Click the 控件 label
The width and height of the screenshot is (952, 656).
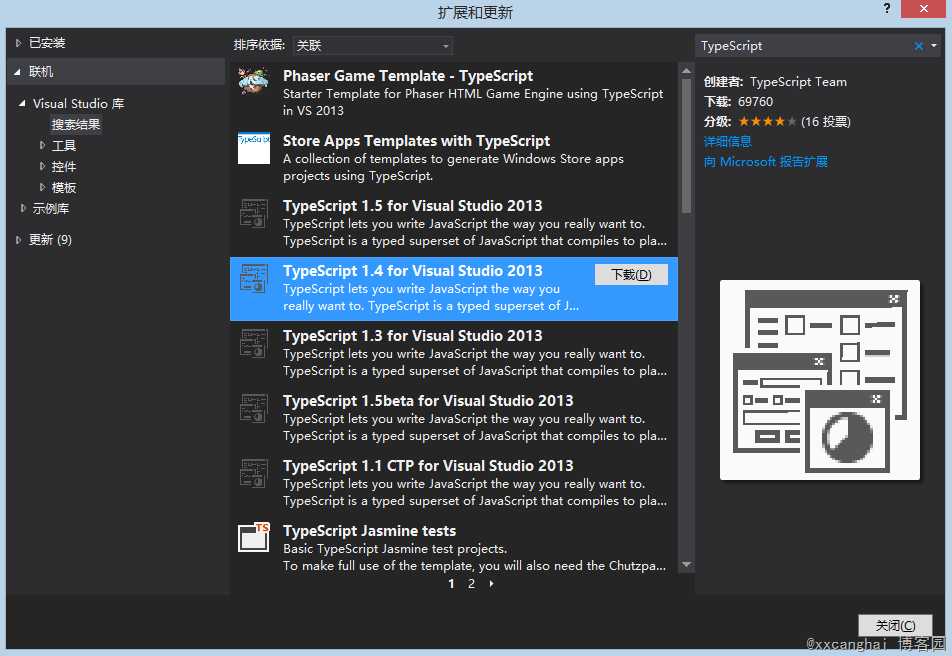(x=64, y=166)
